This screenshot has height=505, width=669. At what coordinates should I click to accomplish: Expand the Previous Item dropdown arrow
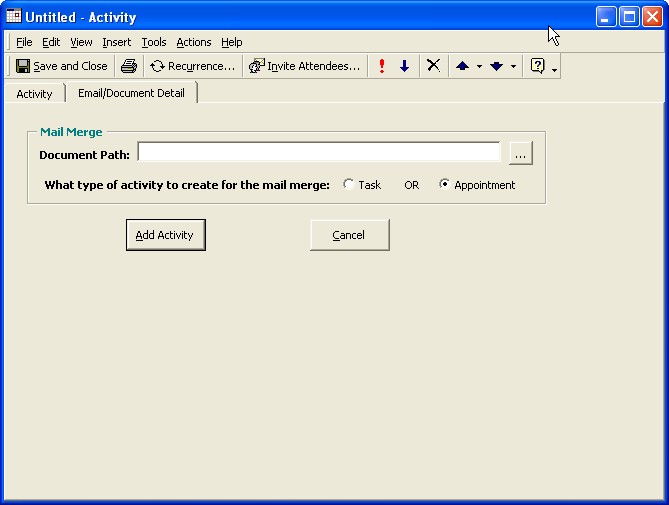[479, 67]
